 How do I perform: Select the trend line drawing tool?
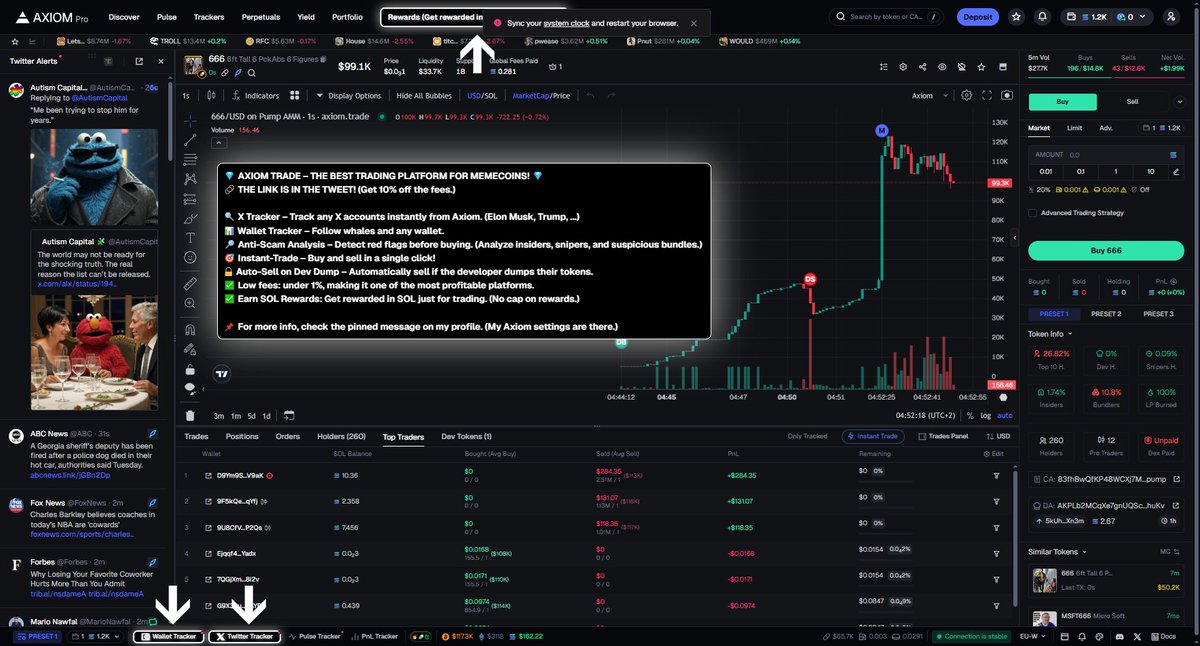pos(190,140)
